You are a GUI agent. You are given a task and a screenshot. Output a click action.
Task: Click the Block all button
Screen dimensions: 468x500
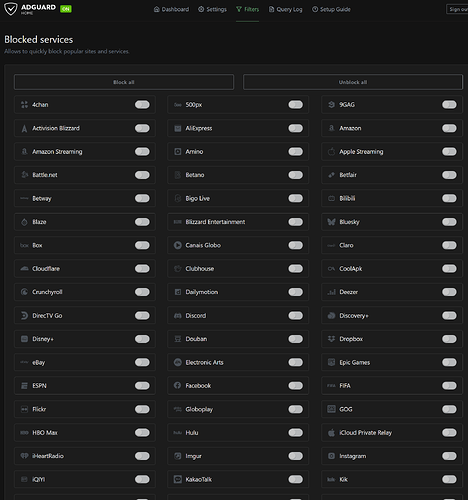pos(124,82)
